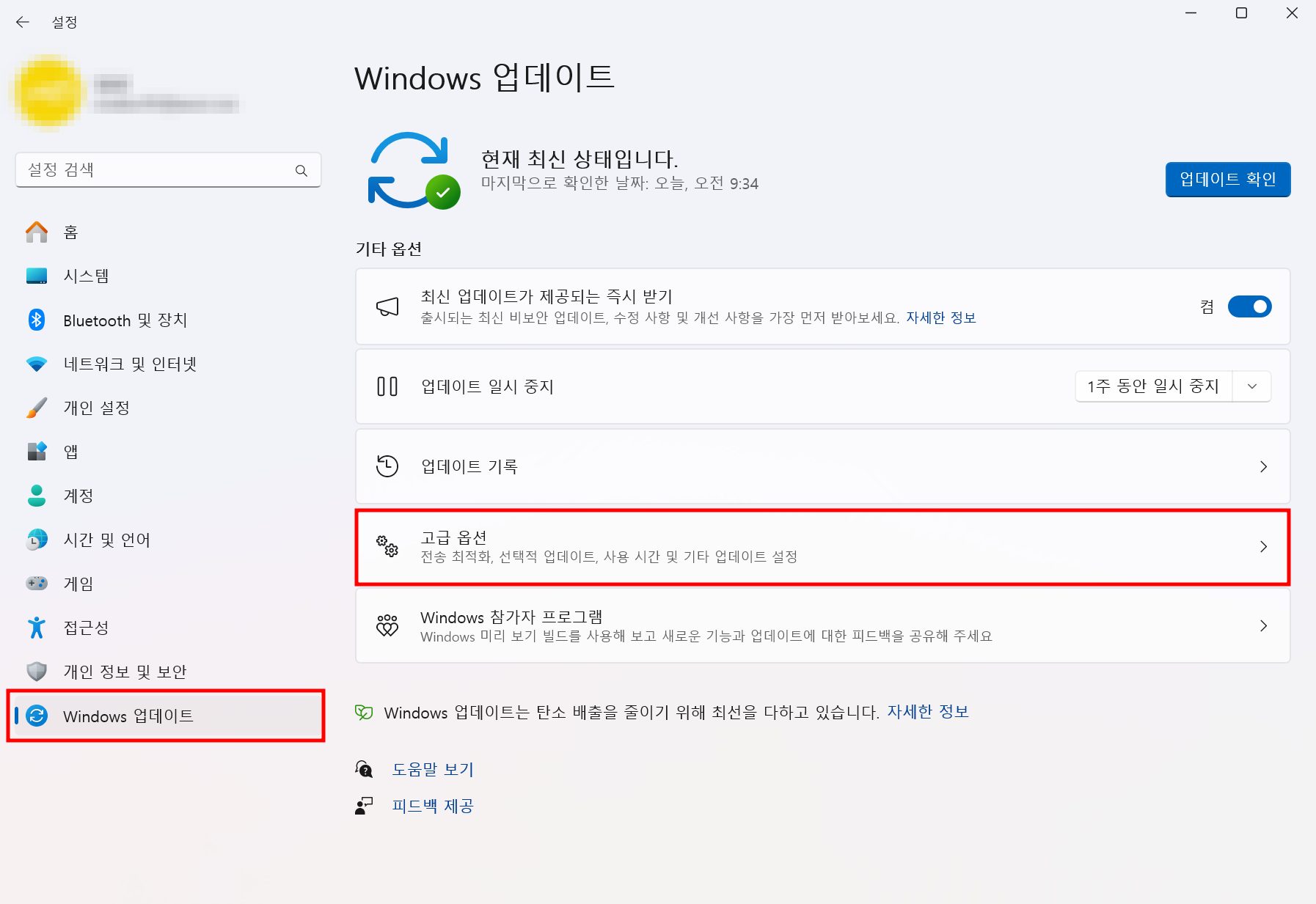
Task: Click the blurred user profile picture
Action: tap(49, 92)
